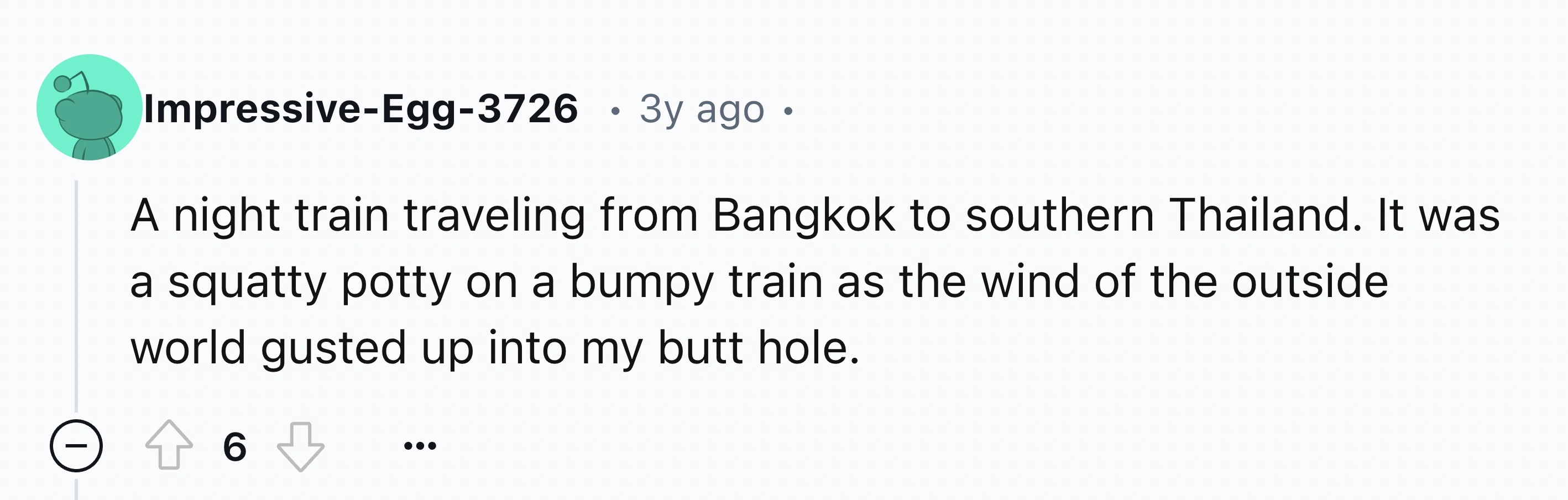Click Impressive-Egg-3726's snoo avatar
This screenshot has width=1568, height=500.
[x=88, y=108]
